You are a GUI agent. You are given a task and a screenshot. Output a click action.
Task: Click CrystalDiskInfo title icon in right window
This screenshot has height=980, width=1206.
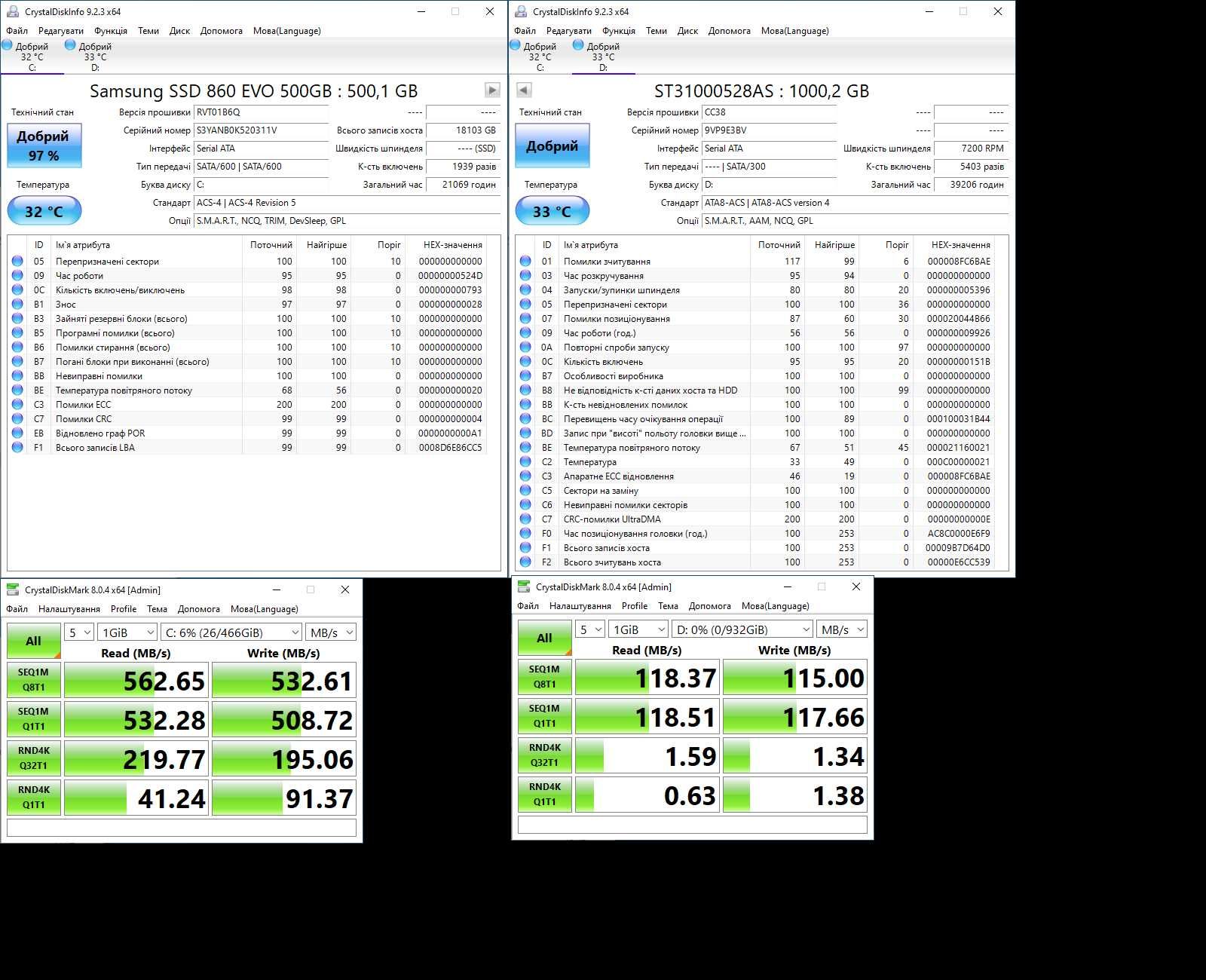(x=521, y=11)
